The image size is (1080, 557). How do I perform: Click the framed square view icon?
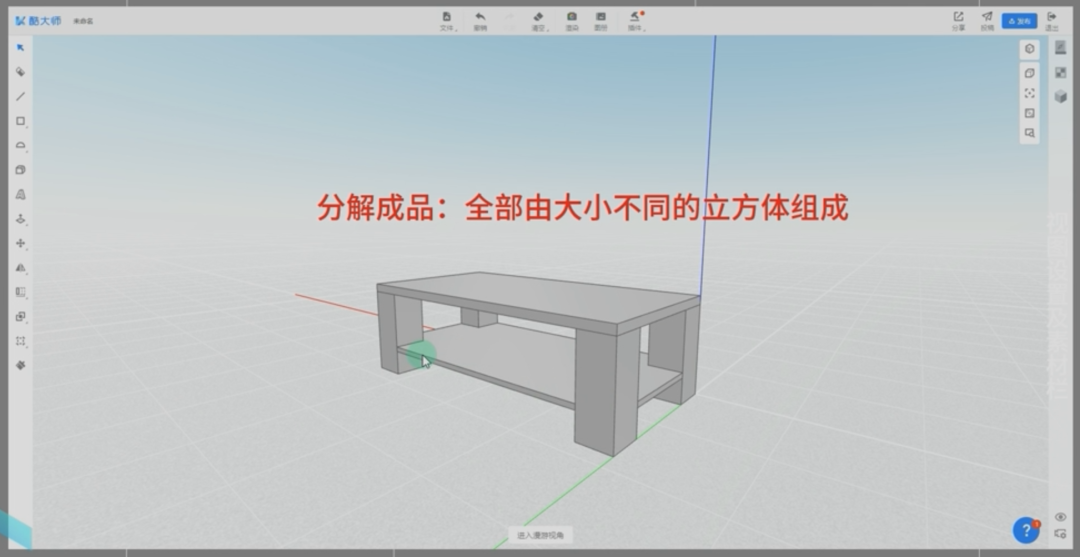coord(1030,113)
